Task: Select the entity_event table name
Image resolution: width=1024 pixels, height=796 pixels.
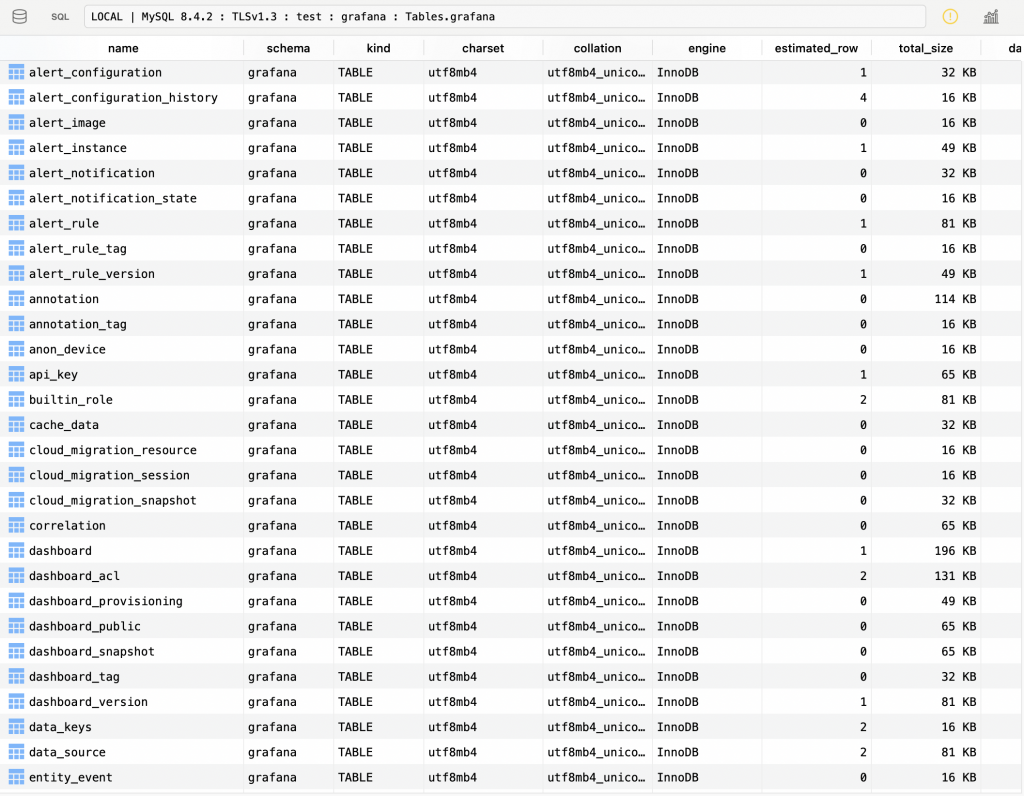Action: tap(71, 778)
